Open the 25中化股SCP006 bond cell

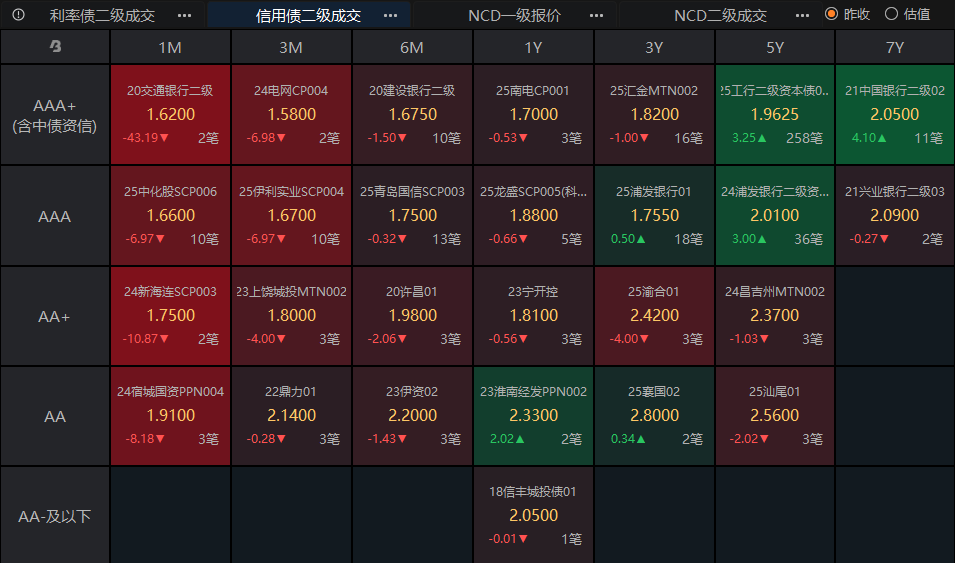(x=170, y=216)
